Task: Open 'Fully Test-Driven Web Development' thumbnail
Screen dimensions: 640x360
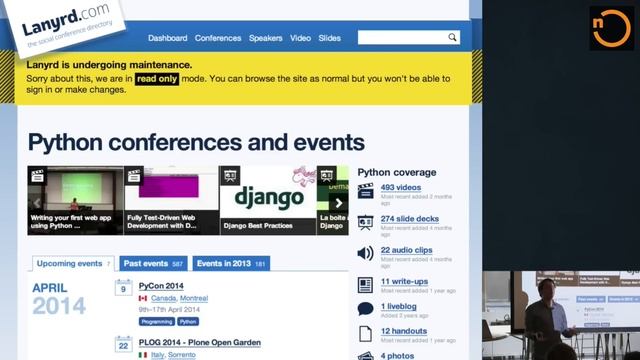Action: pyautogui.click(x=171, y=200)
